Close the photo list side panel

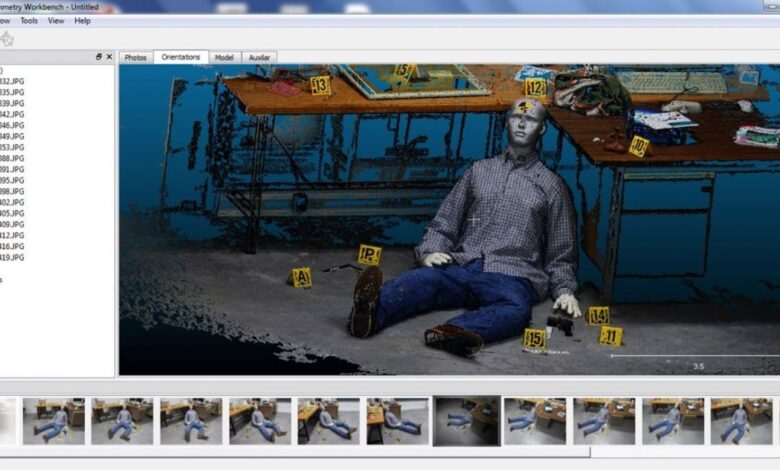click(109, 57)
